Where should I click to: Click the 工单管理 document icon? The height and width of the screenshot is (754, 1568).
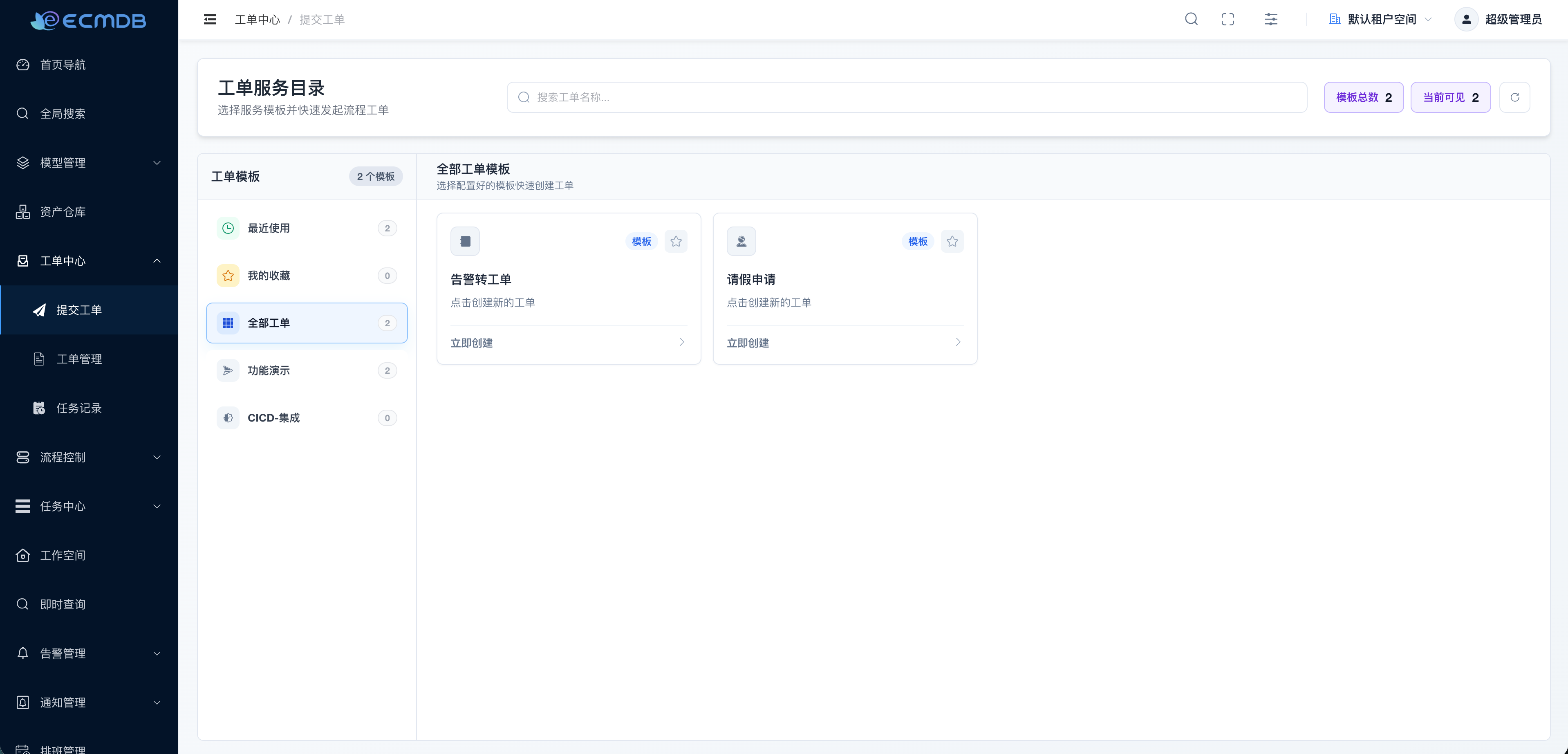(39, 359)
